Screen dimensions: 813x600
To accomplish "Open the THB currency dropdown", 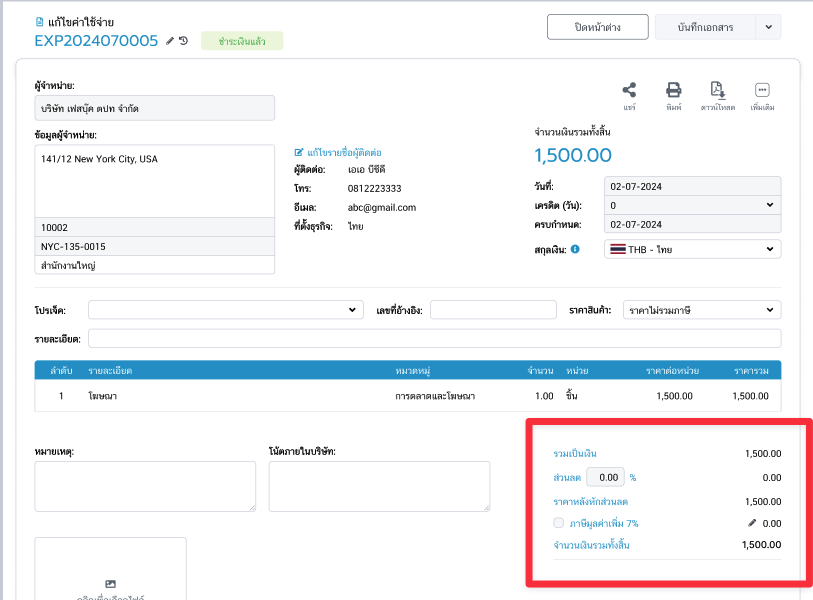I will [x=692, y=250].
